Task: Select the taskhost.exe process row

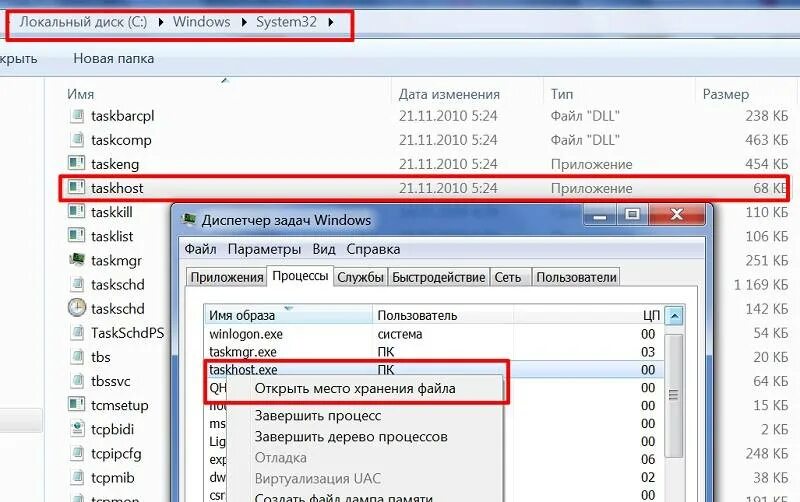Action: click(434, 369)
